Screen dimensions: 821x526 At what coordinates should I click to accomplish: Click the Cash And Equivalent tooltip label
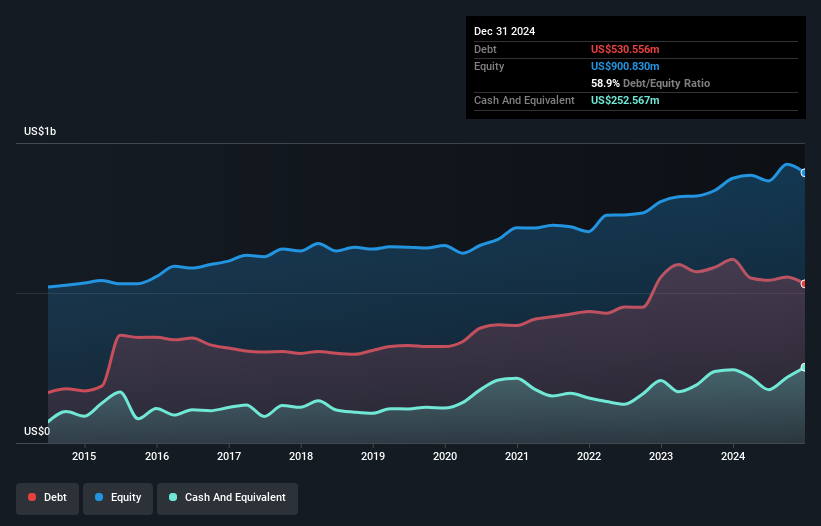(x=524, y=100)
